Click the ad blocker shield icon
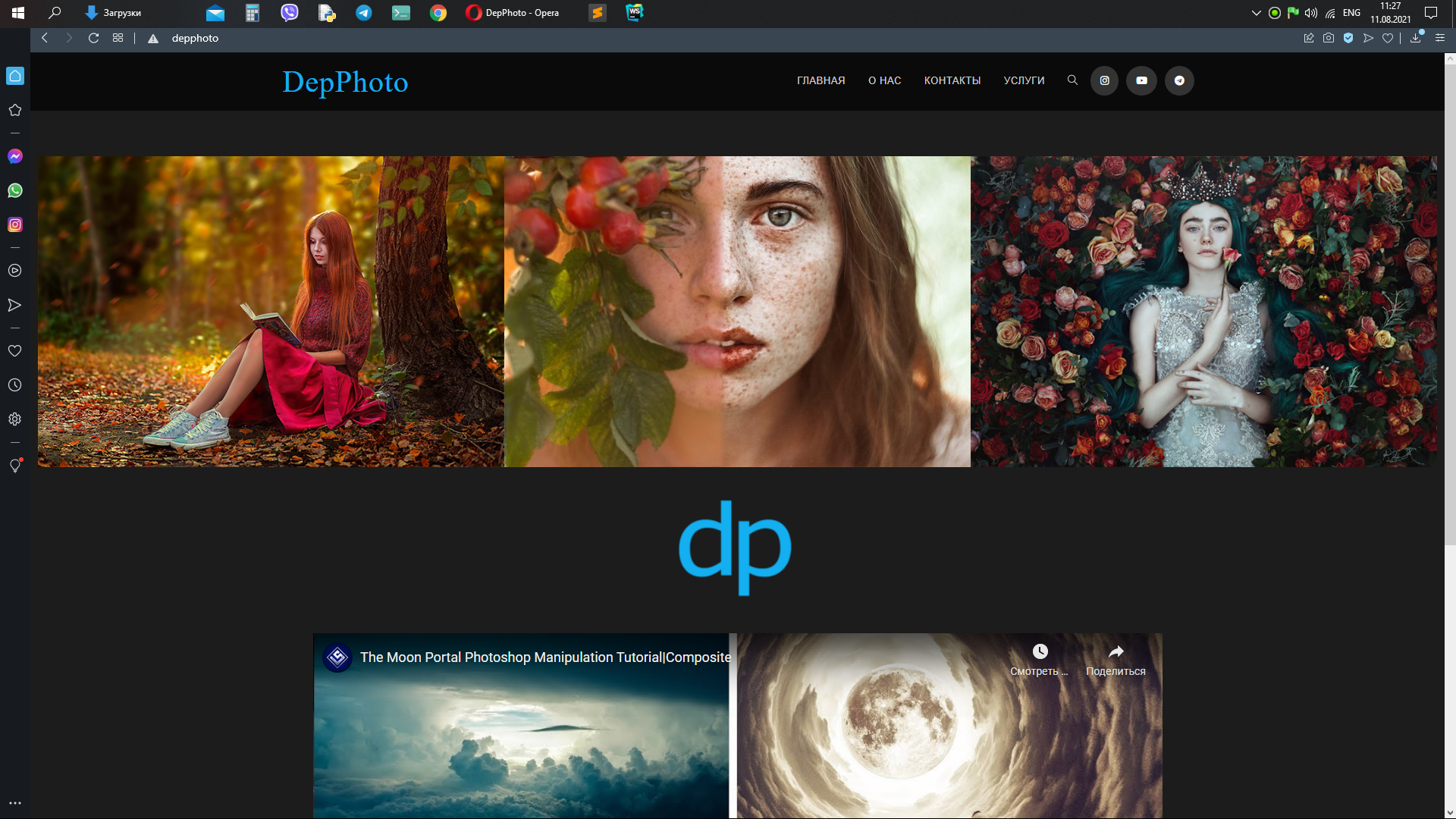The image size is (1456, 819). 1348,38
